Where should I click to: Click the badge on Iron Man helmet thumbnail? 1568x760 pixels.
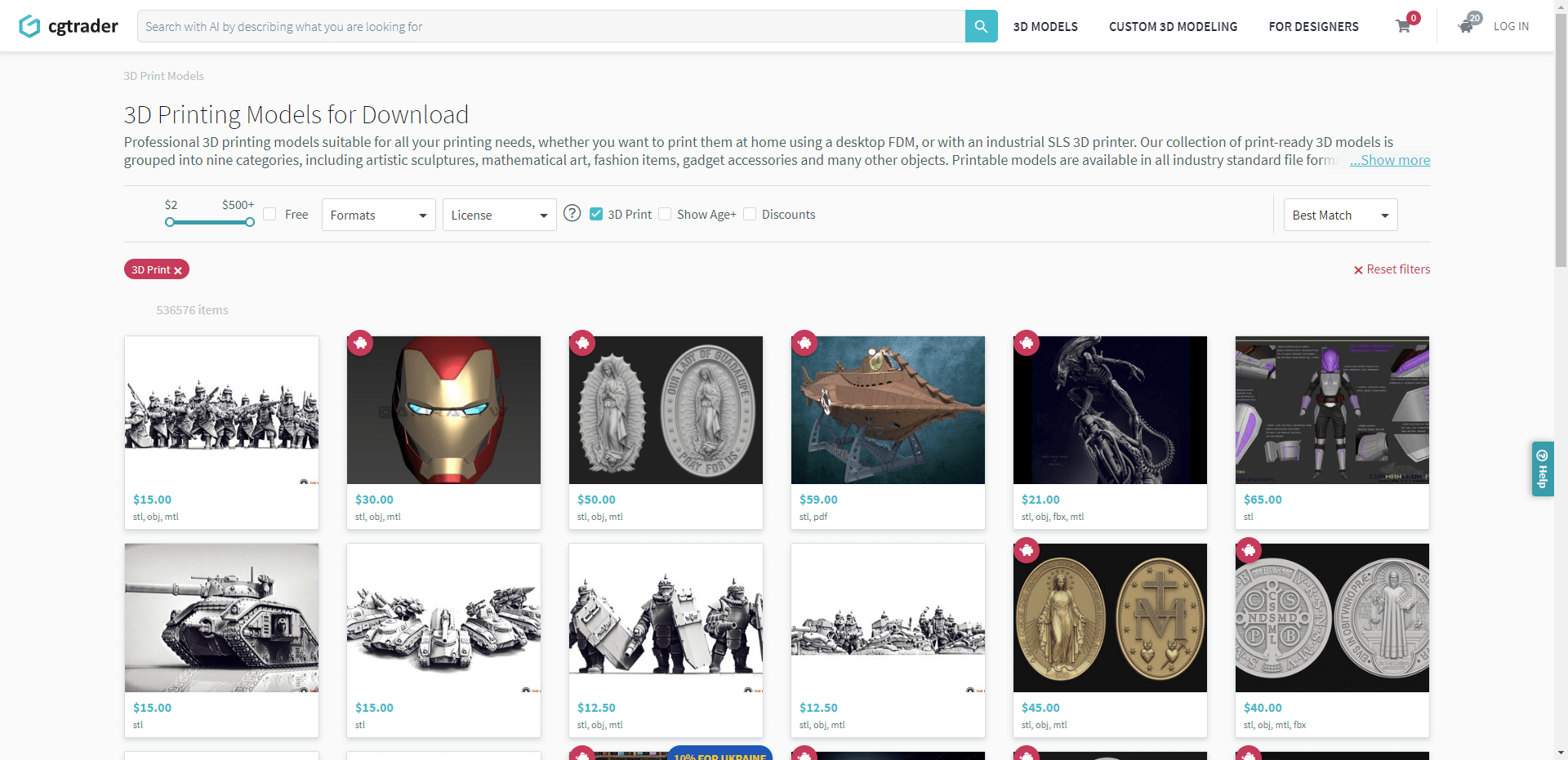pyautogui.click(x=360, y=343)
